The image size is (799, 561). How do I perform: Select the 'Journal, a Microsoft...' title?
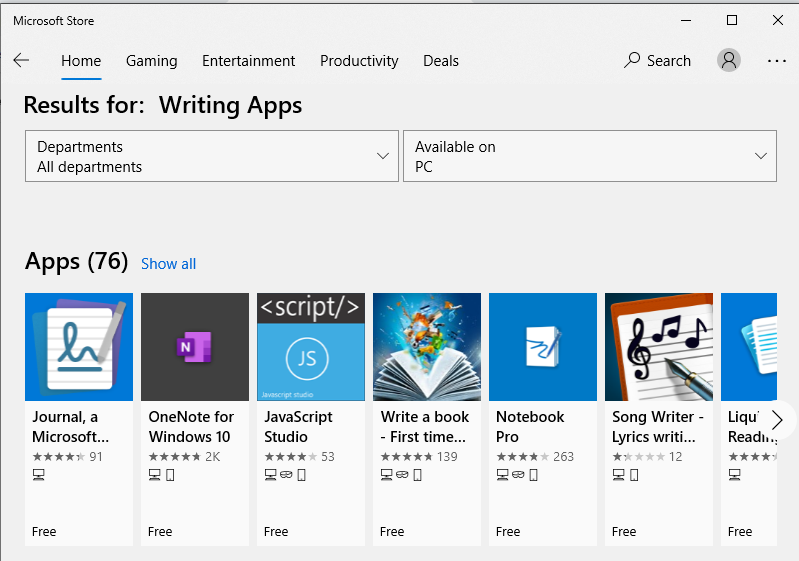(70, 427)
